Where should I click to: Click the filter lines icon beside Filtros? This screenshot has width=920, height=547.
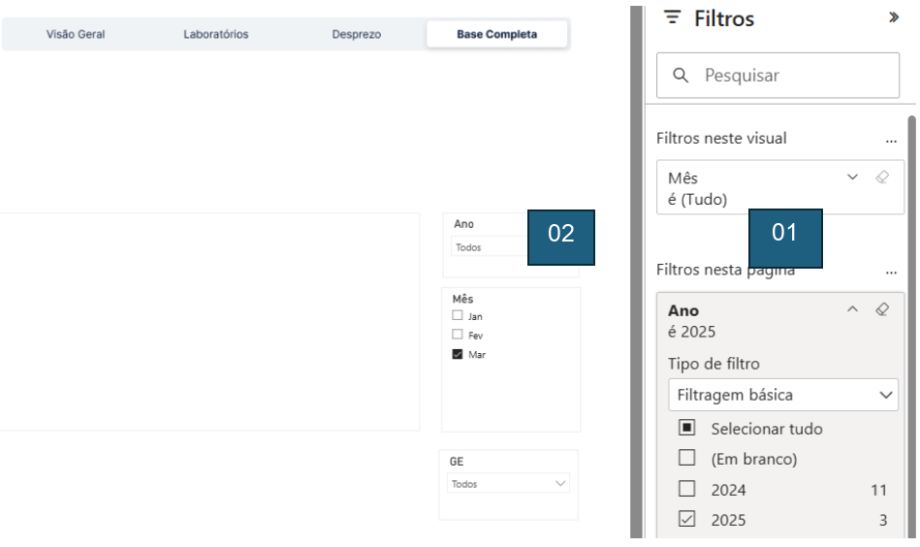pyautogui.click(x=673, y=18)
